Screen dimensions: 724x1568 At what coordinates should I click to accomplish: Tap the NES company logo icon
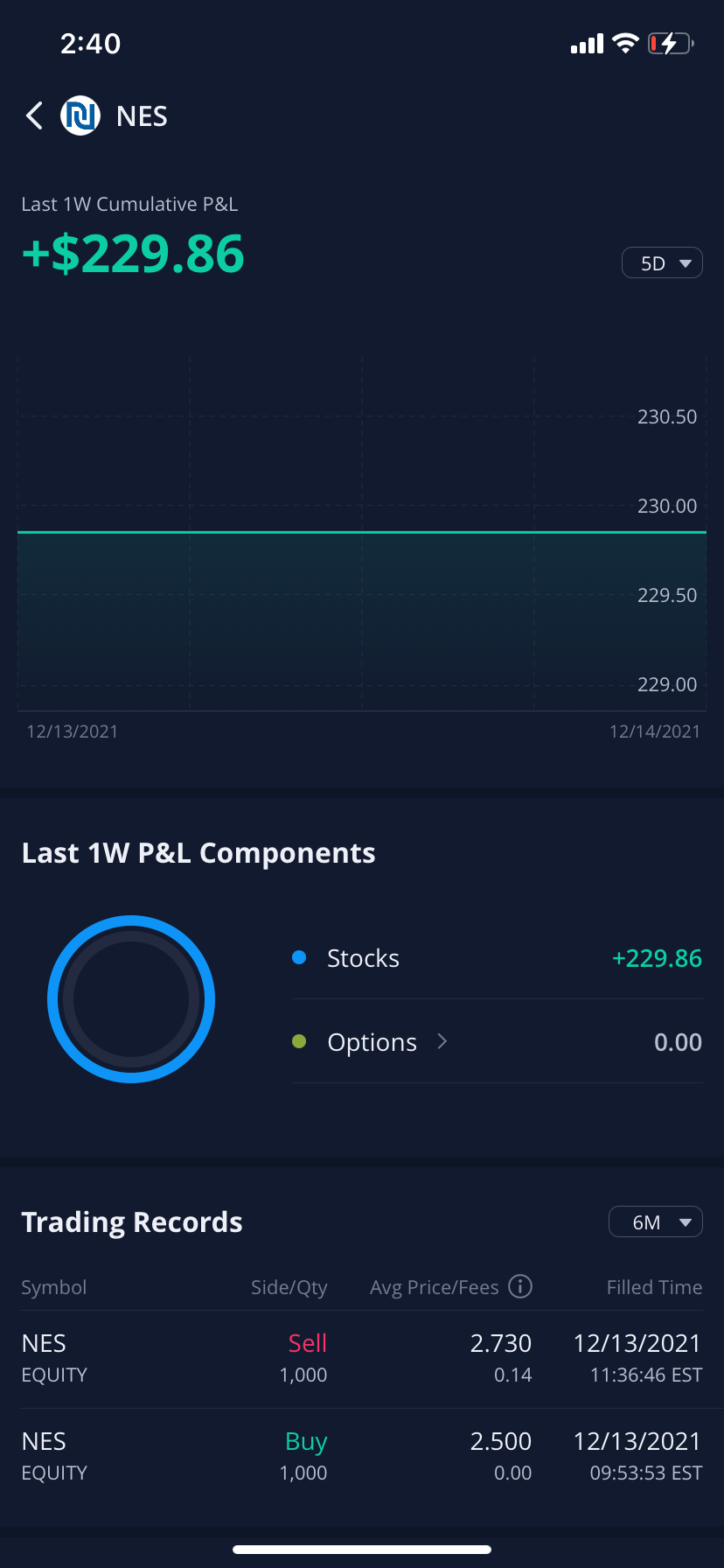coord(80,115)
